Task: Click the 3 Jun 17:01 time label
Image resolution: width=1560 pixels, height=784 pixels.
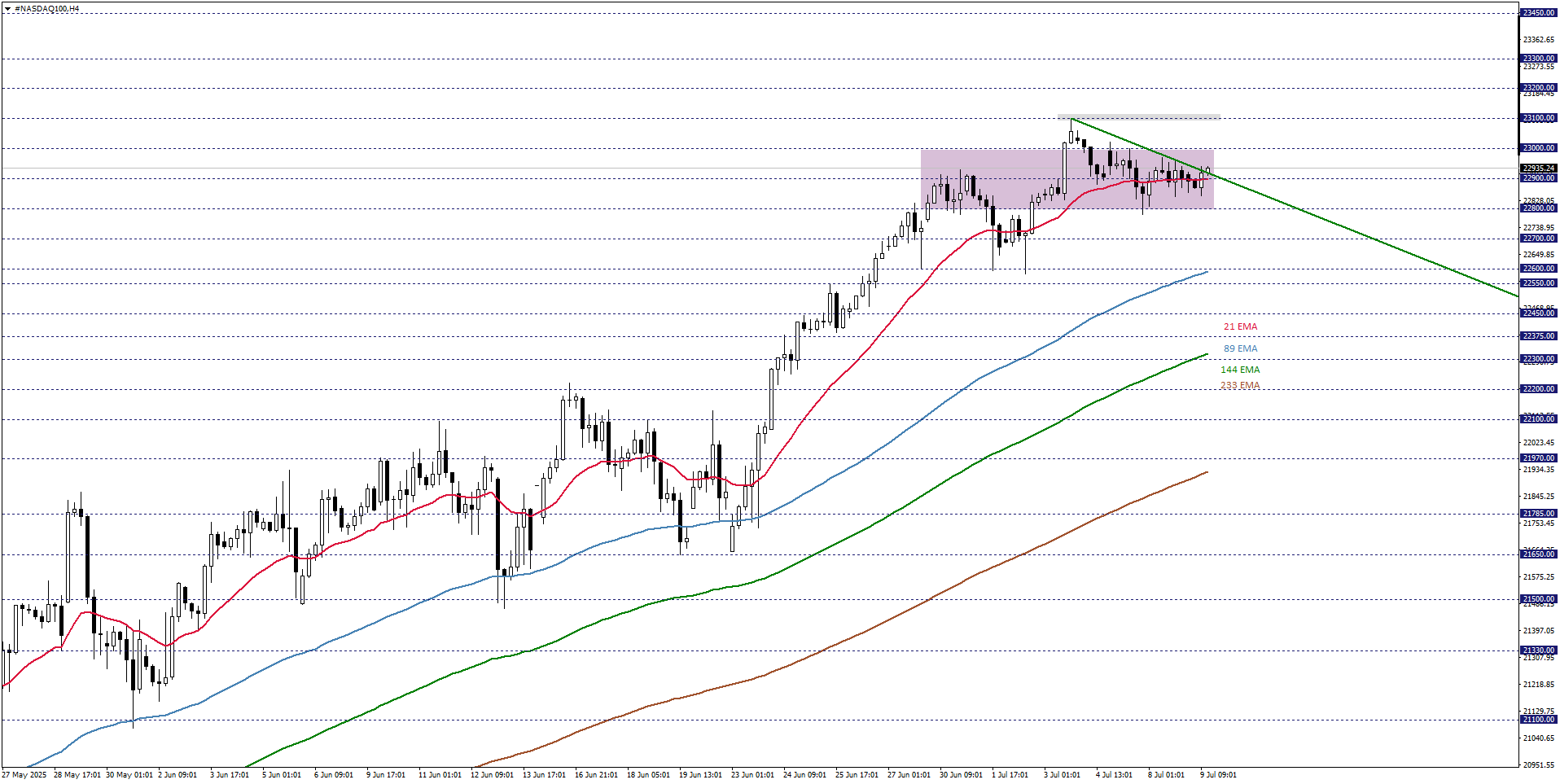Action: tap(230, 775)
